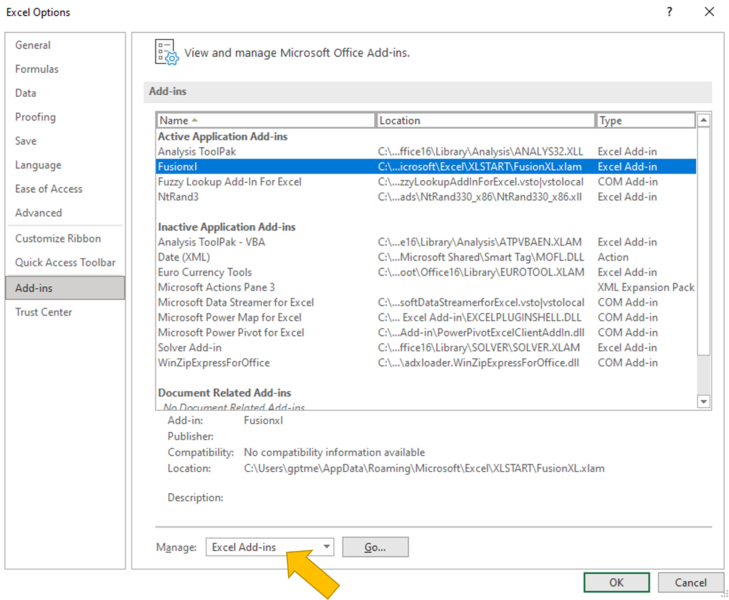Viewport: 729px width, 600px height.
Task: Switch to the Formulas category
Action: (37, 69)
